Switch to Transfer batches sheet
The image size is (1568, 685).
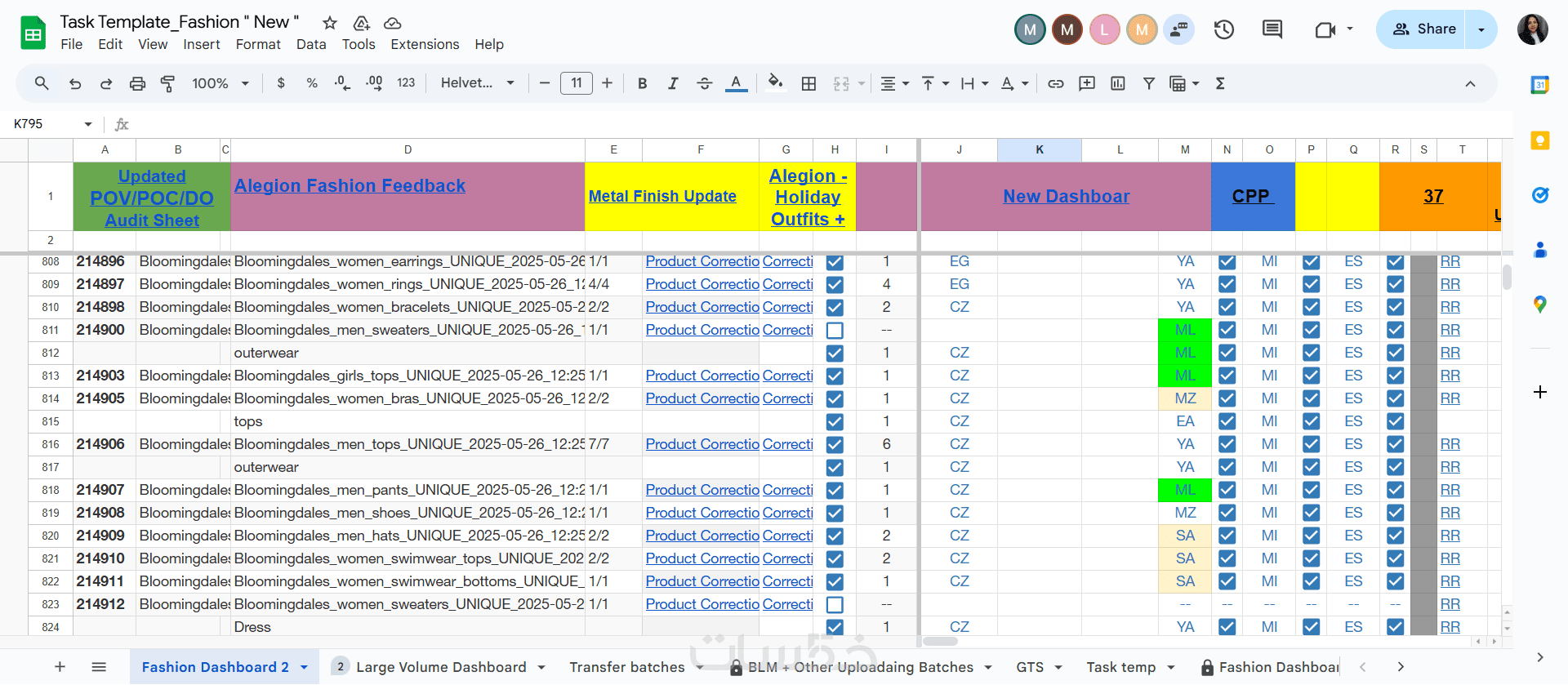627,667
